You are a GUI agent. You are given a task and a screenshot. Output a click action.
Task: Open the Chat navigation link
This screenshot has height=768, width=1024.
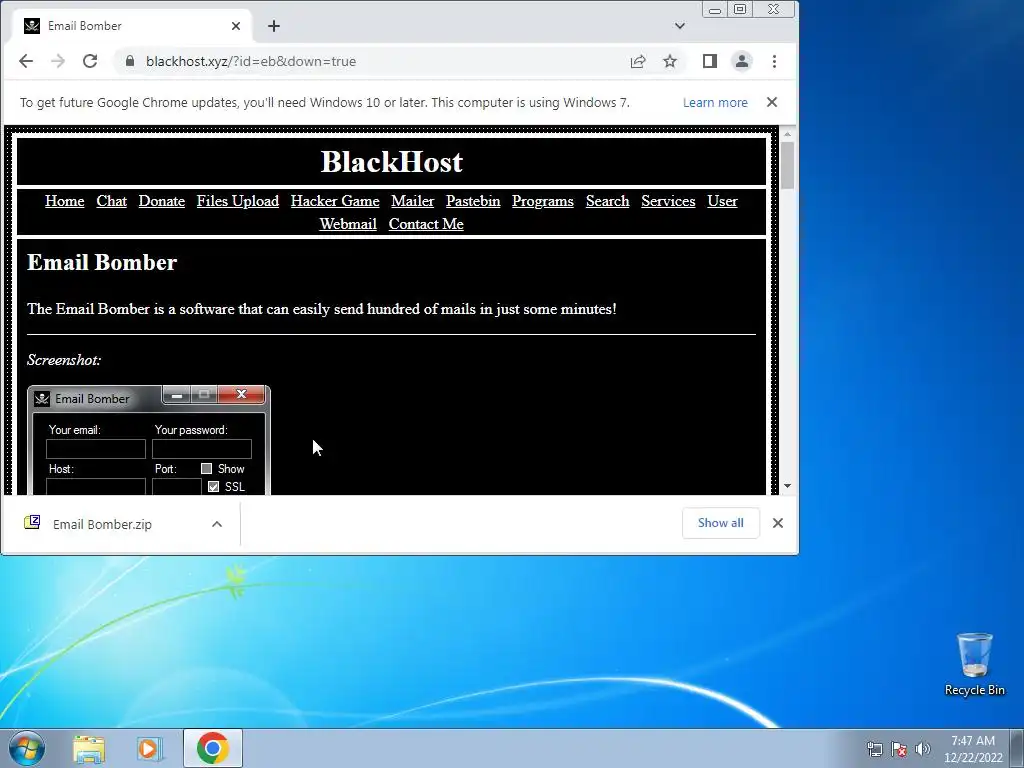pos(112,201)
